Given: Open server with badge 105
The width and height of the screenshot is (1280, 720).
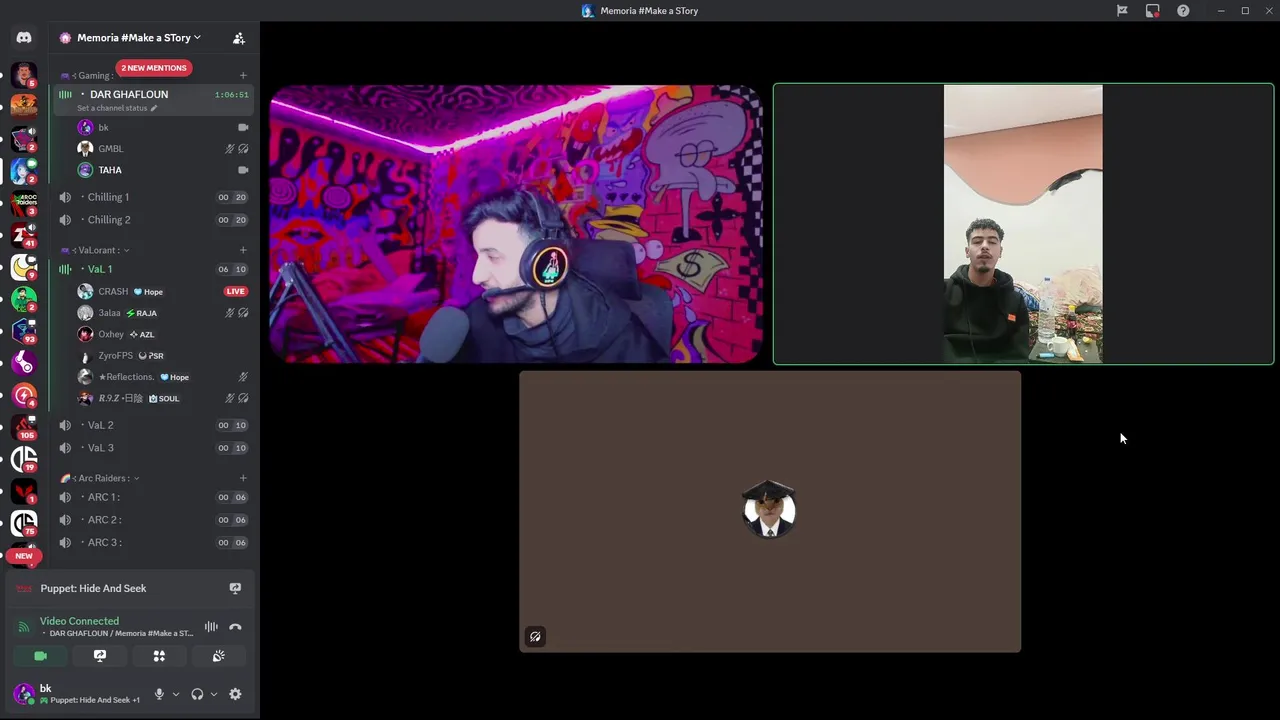Looking at the screenshot, I should pos(24,427).
